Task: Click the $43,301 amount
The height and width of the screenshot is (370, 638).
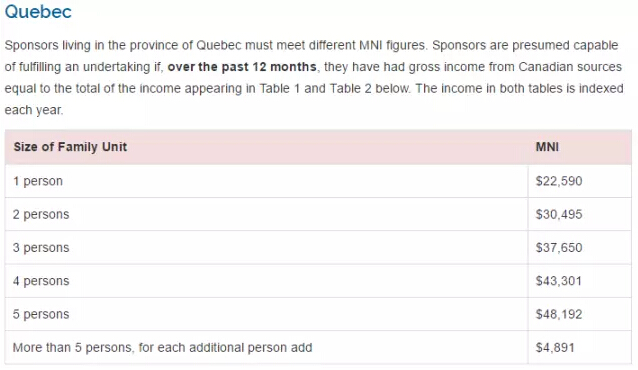Action: (559, 281)
